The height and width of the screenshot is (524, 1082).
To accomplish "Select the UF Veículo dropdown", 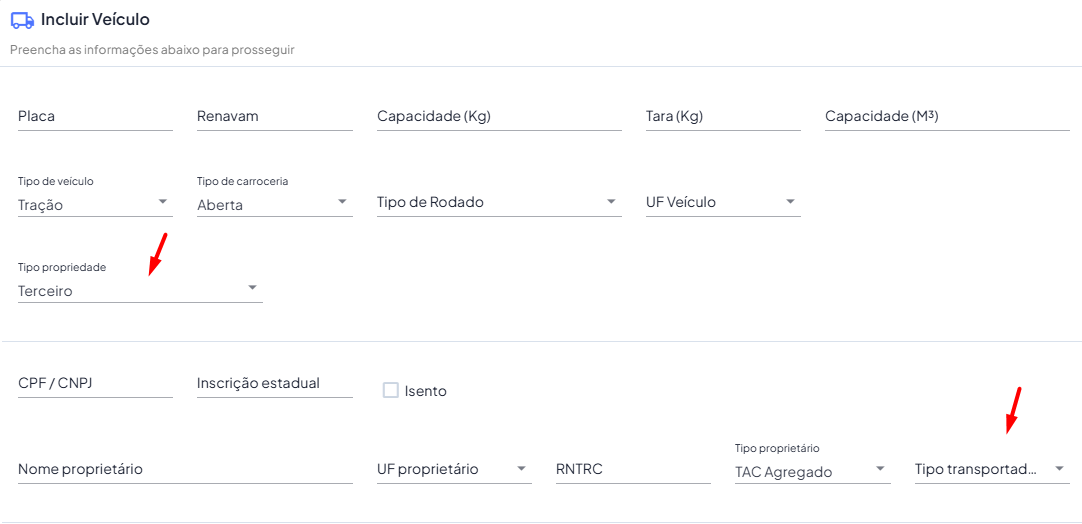I will [x=722, y=202].
